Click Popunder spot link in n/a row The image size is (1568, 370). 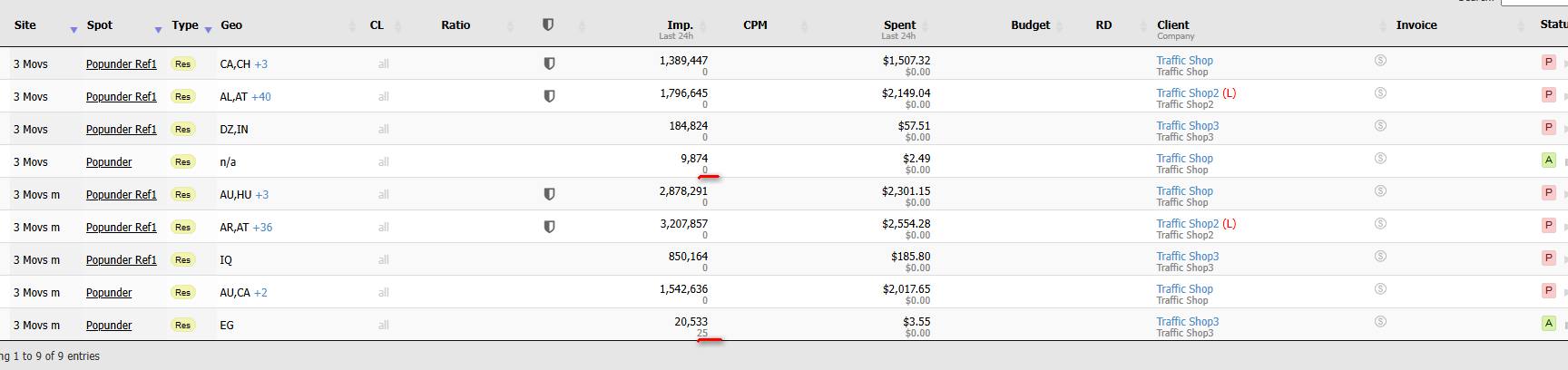pos(109,162)
